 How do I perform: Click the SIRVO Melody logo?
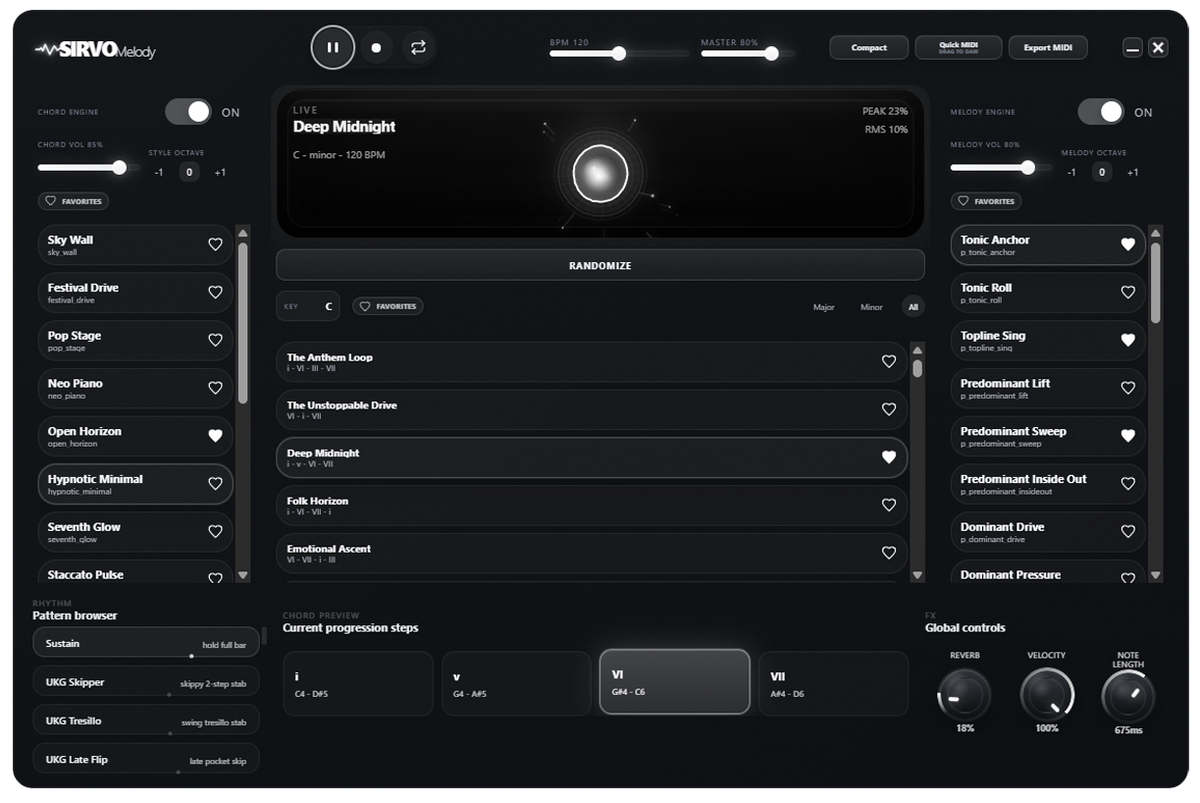click(x=95, y=49)
